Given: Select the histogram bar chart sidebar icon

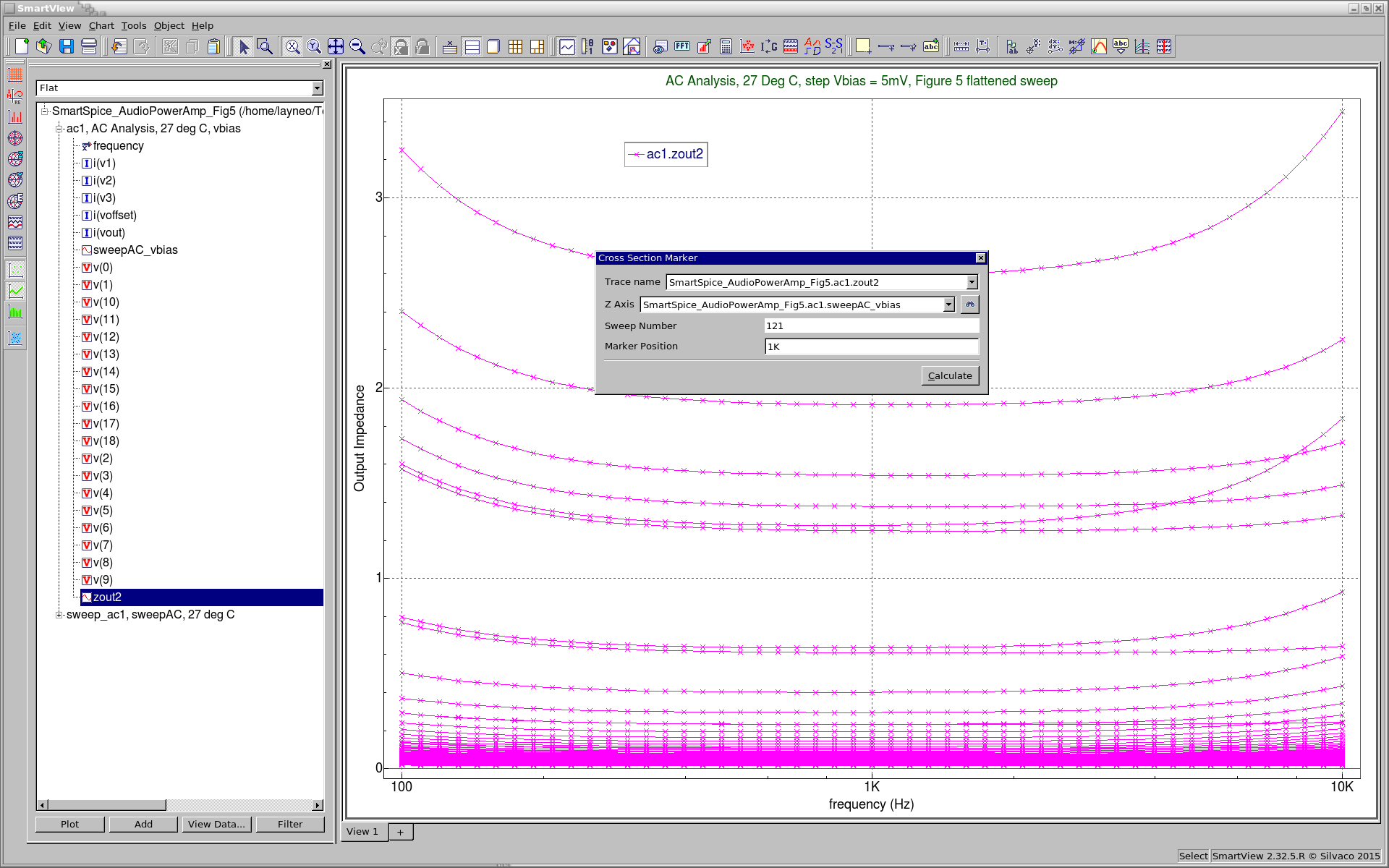Looking at the screenshot, I should pyautogui.click(x=15, y=117).
